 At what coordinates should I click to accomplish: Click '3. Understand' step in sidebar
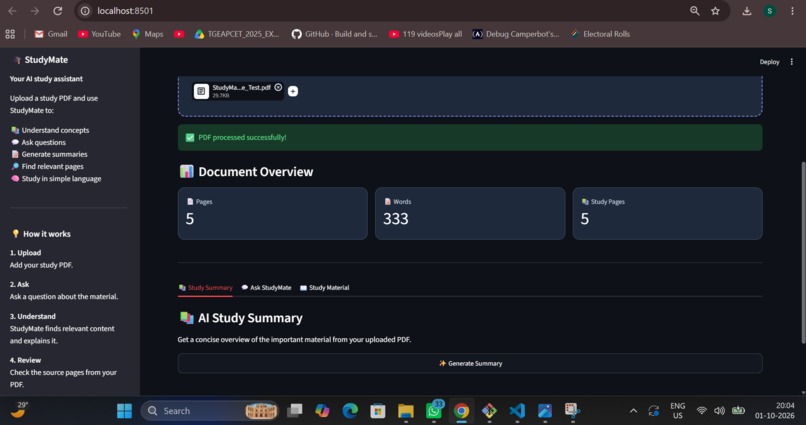(32, 316)
